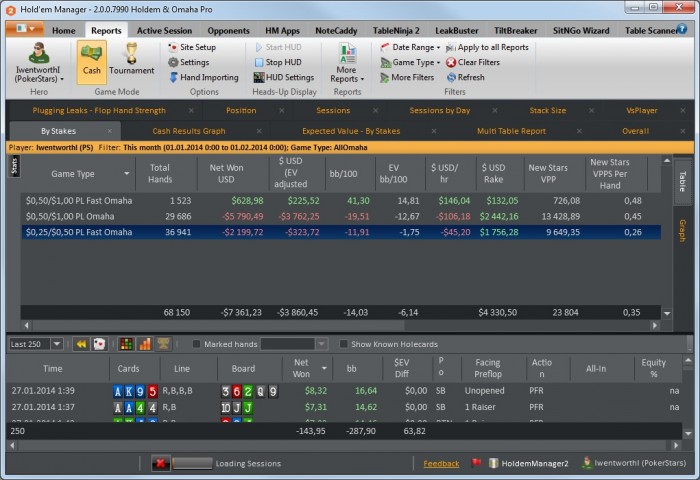Screen dimensions: 700x480
Task: Open Hand Importing
Action: pos(204,78)
